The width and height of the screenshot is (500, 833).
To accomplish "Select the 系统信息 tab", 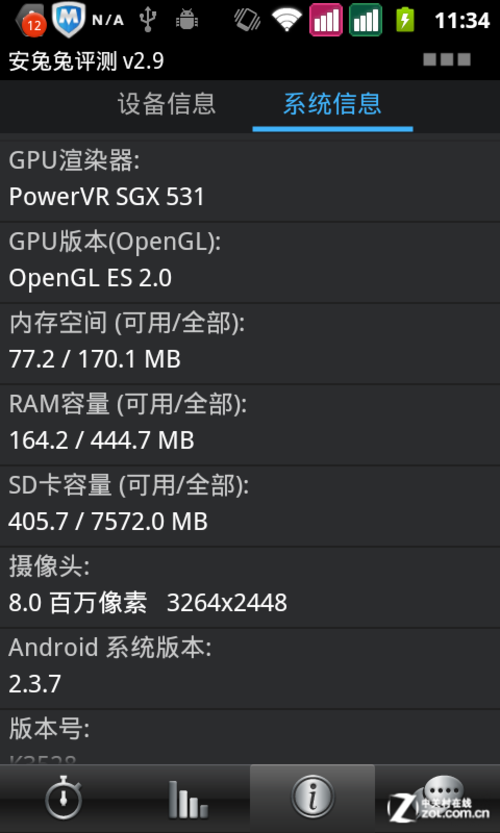I will click(332, 103).
